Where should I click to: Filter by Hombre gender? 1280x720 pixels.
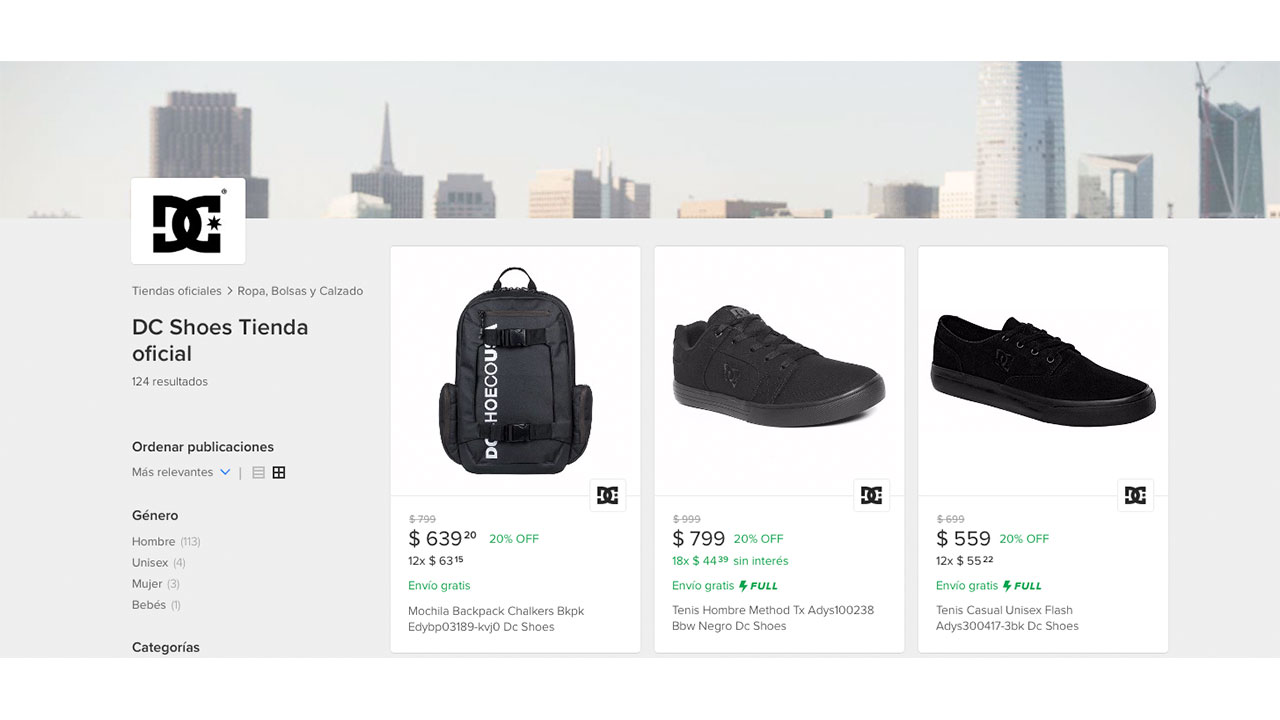[x=153, y=541]
